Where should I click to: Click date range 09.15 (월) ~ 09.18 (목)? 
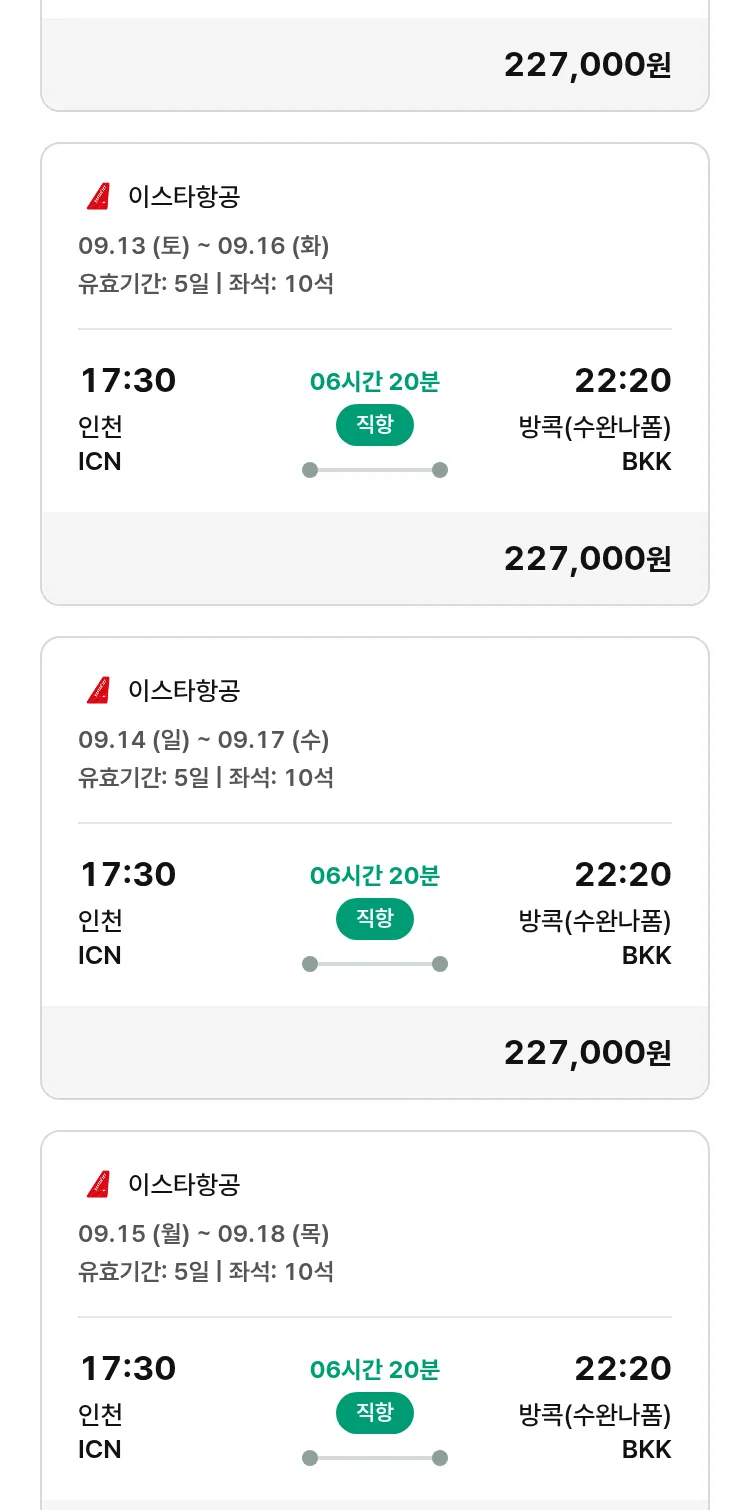coord(204,1234)
